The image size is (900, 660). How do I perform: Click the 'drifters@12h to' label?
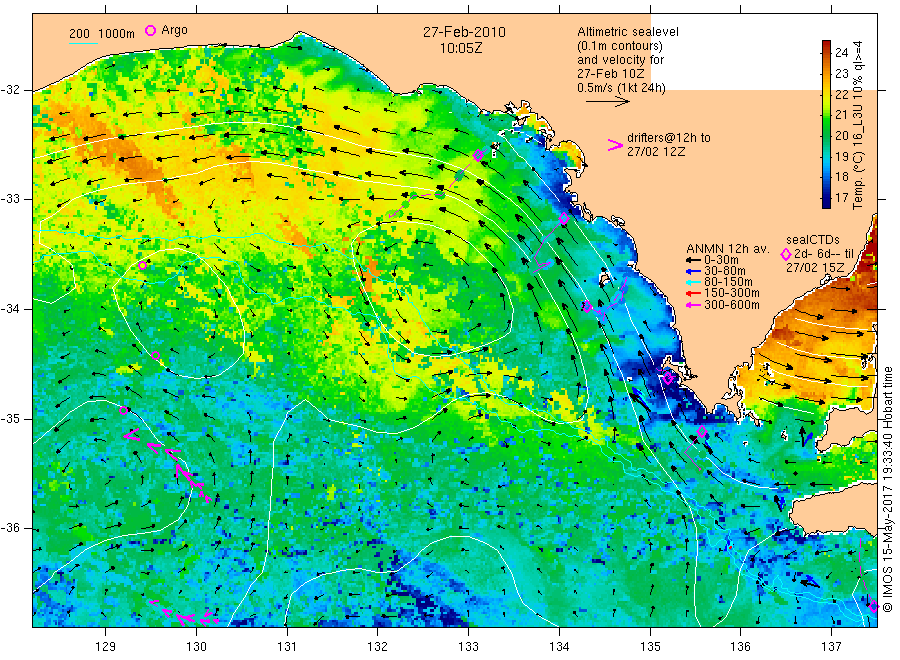[x=669, y=138]
